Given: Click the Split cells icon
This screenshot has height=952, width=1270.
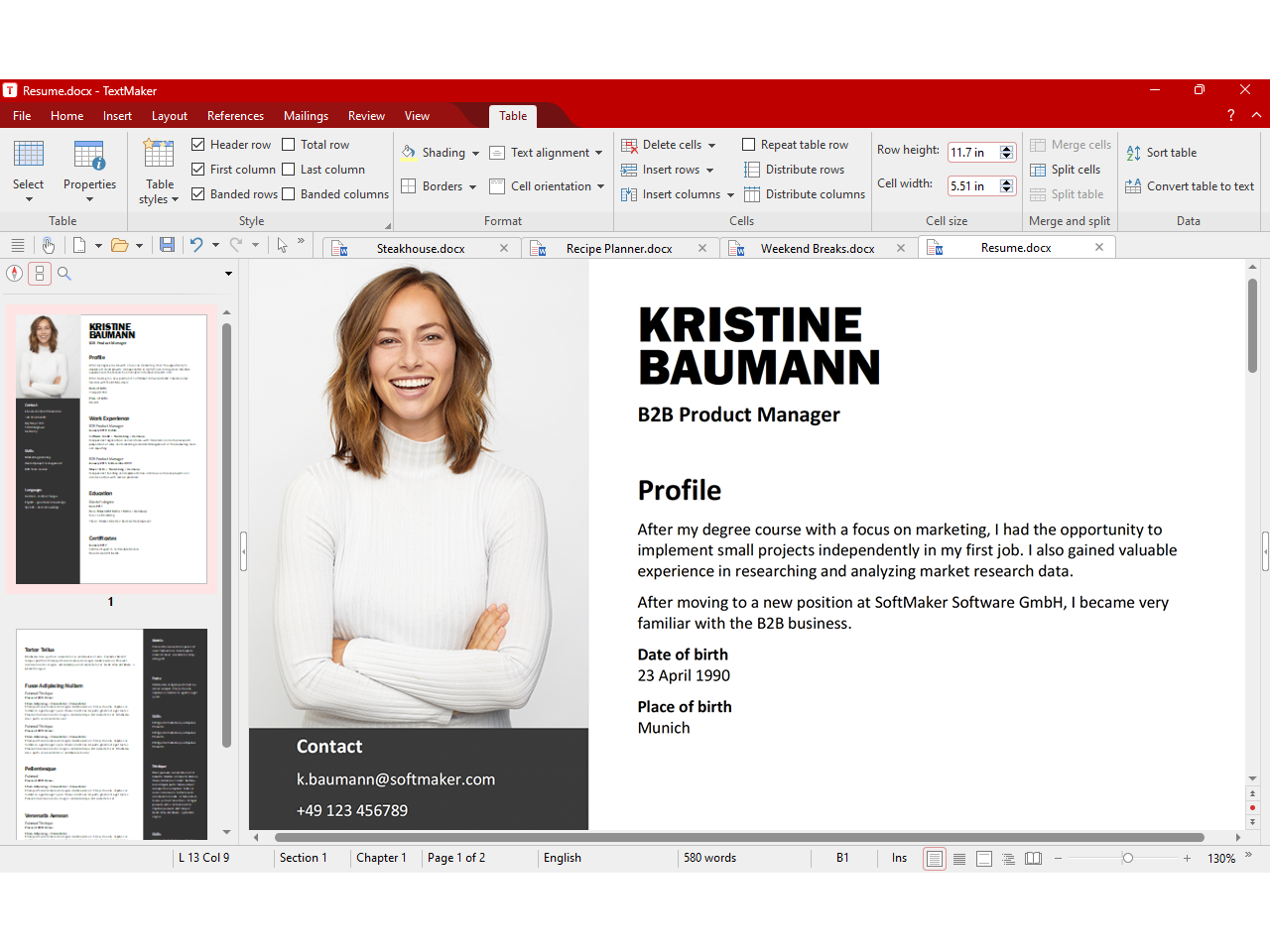Looking at the screenshot, I should coord(1038,170).
